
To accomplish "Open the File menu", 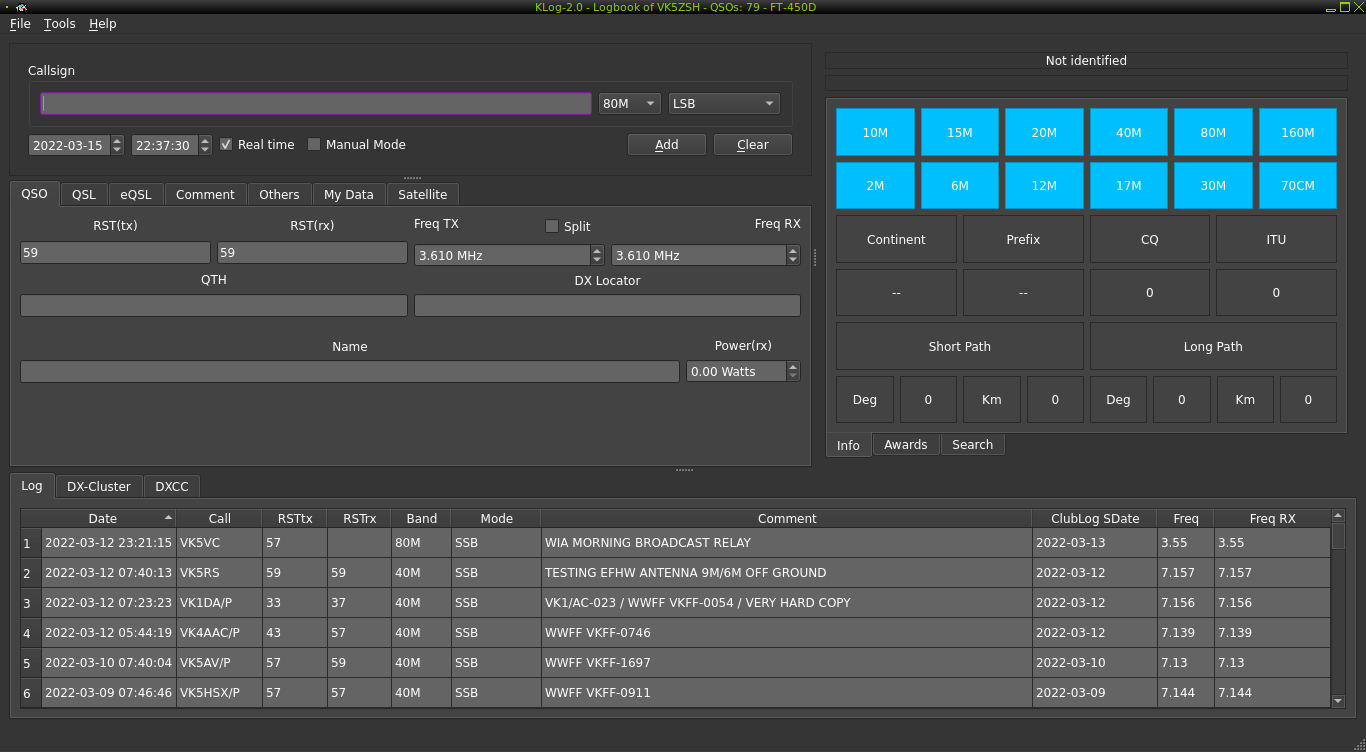I will [20, 24].
